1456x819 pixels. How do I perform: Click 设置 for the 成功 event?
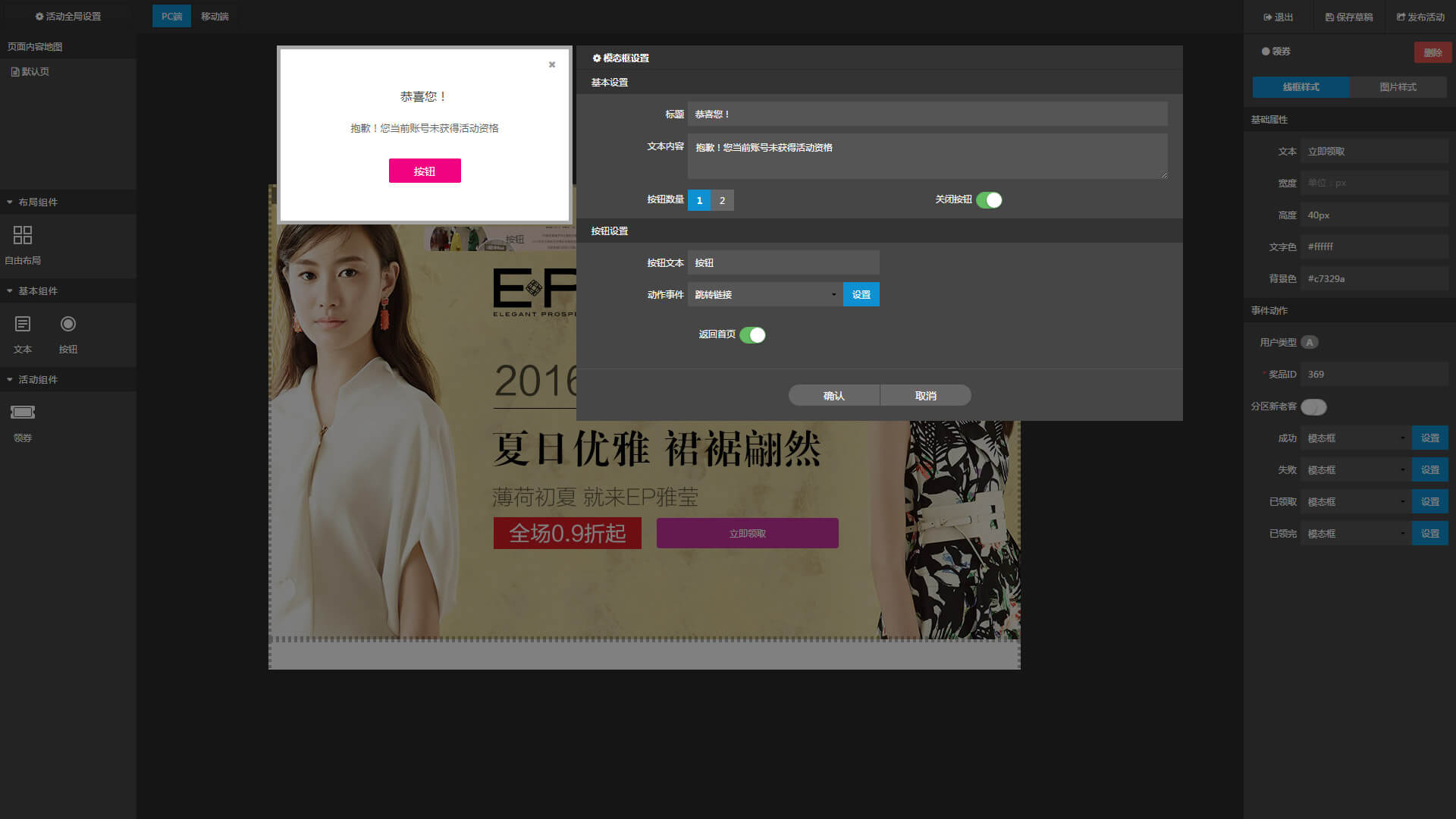coord(1429,438)
